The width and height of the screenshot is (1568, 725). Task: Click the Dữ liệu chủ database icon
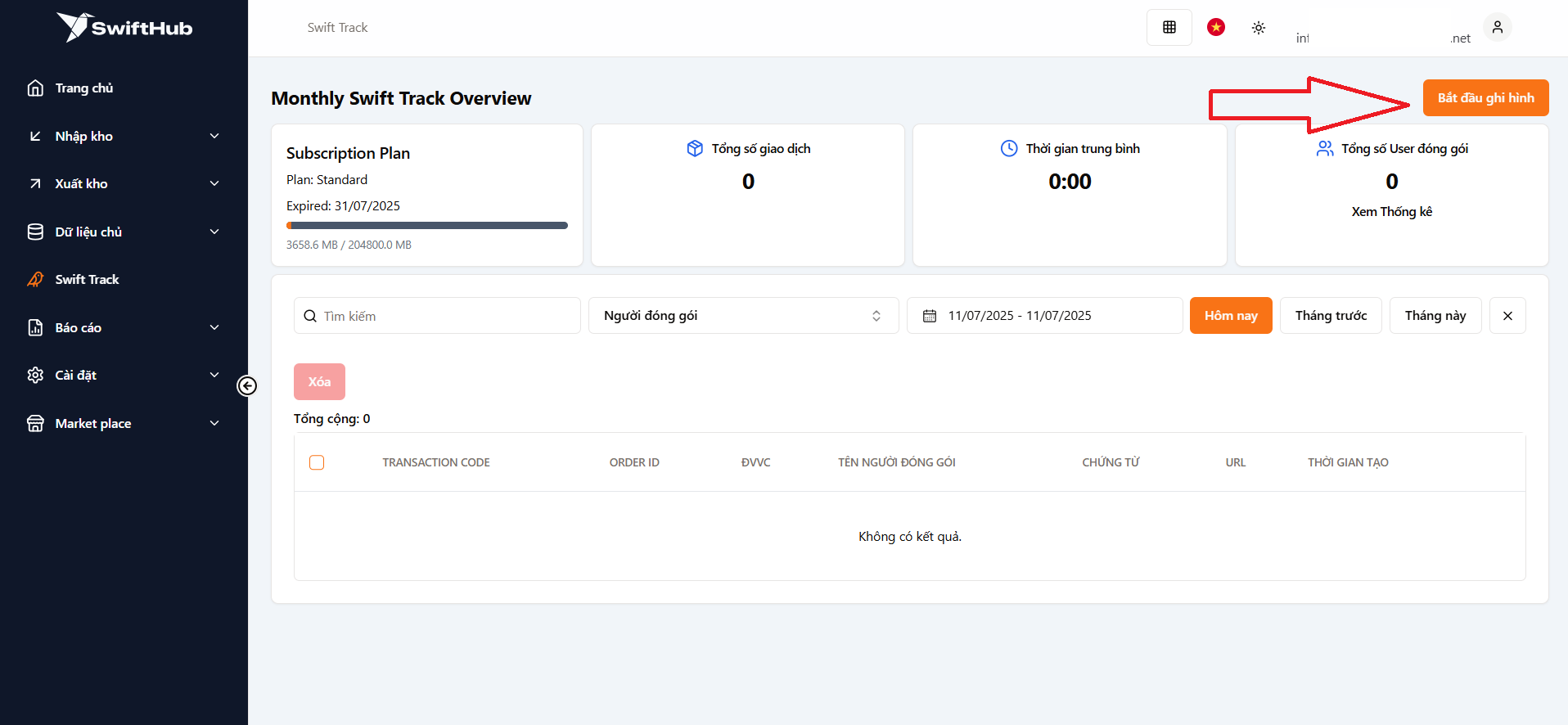pyautogui.click(x=35, y=232)
